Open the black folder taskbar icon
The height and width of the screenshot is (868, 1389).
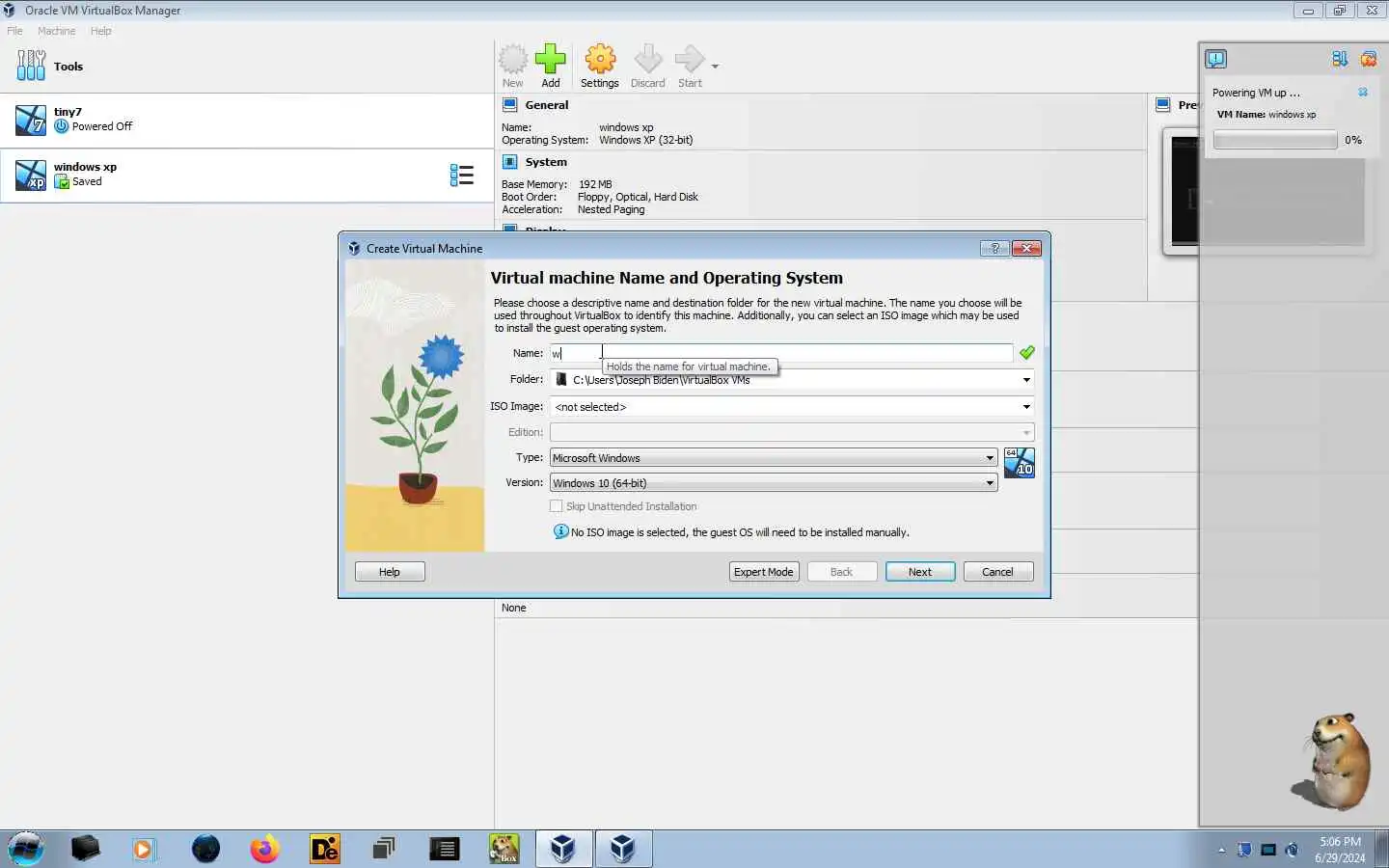pyautogui.click(x=86, y=849)
